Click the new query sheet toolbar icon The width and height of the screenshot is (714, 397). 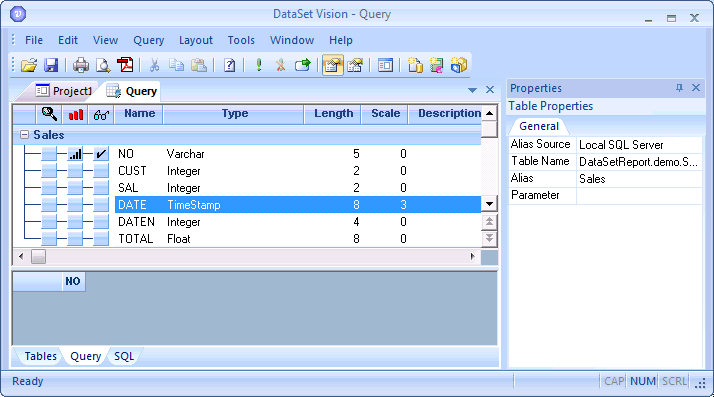pyautogui.click(x=437, y=65)
